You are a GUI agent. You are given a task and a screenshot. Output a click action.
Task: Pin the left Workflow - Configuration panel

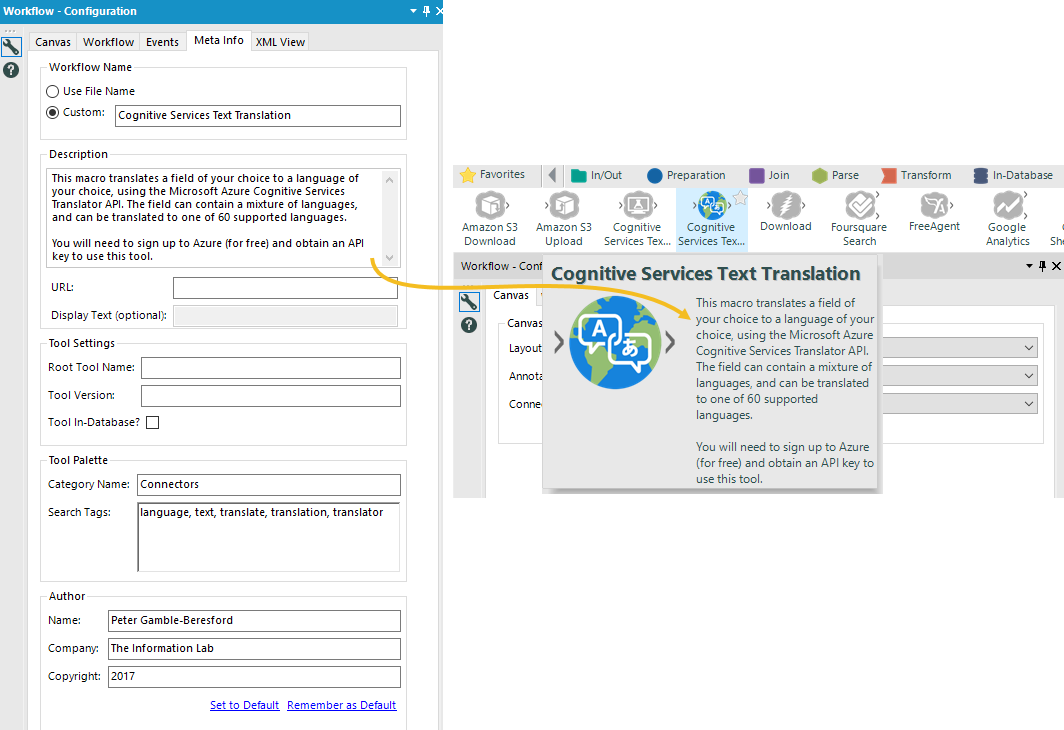426,11
